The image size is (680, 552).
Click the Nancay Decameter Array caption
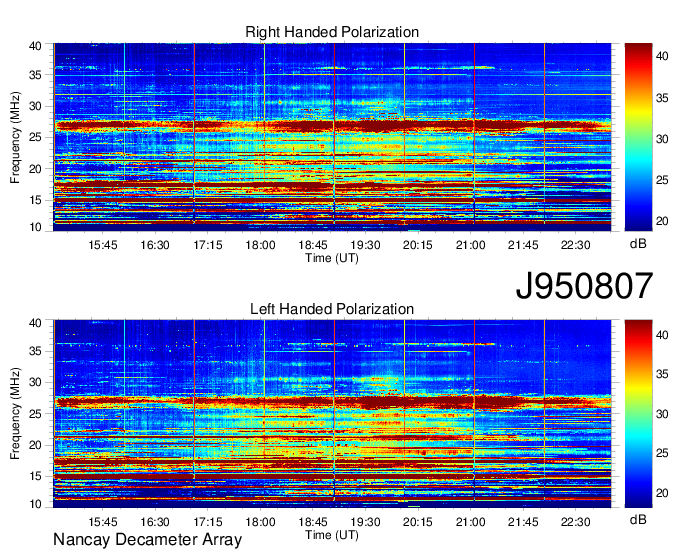147,540
